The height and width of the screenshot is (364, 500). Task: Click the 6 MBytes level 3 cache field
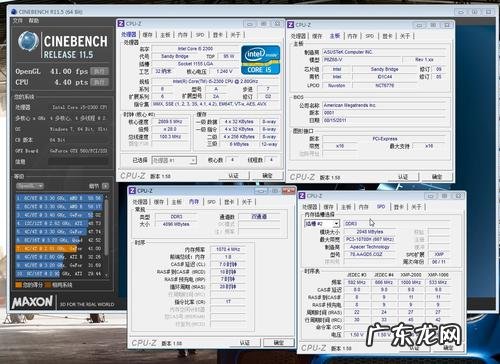[x=239, y=144]
